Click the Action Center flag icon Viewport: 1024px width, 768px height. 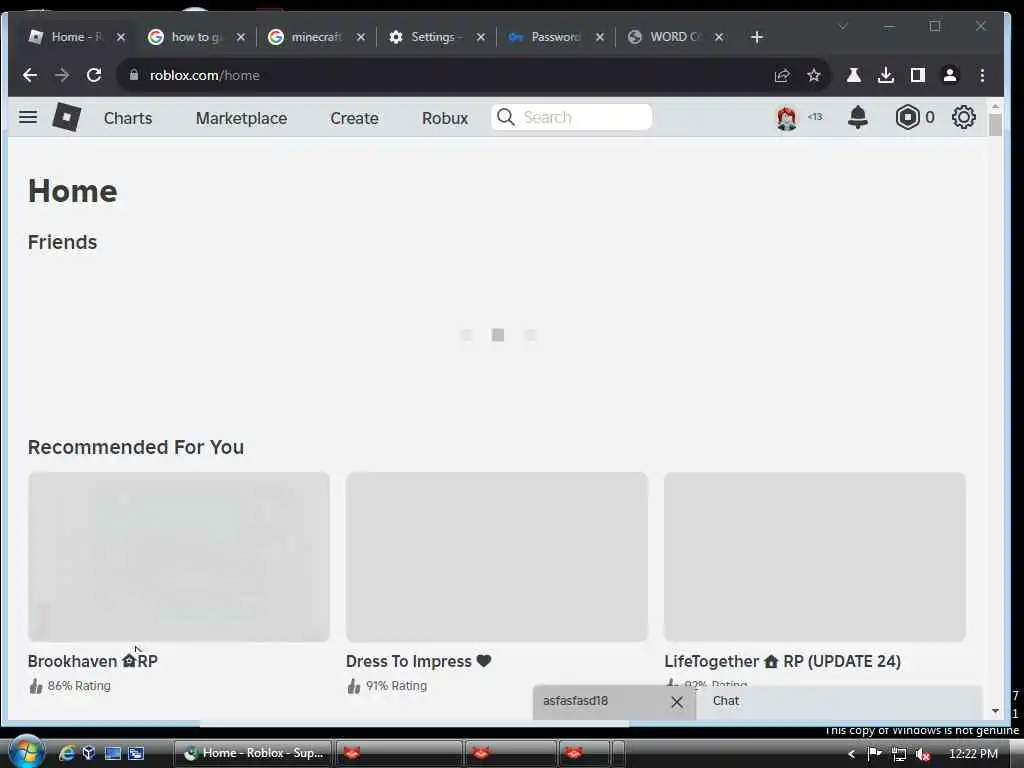(x=874, y=754)
